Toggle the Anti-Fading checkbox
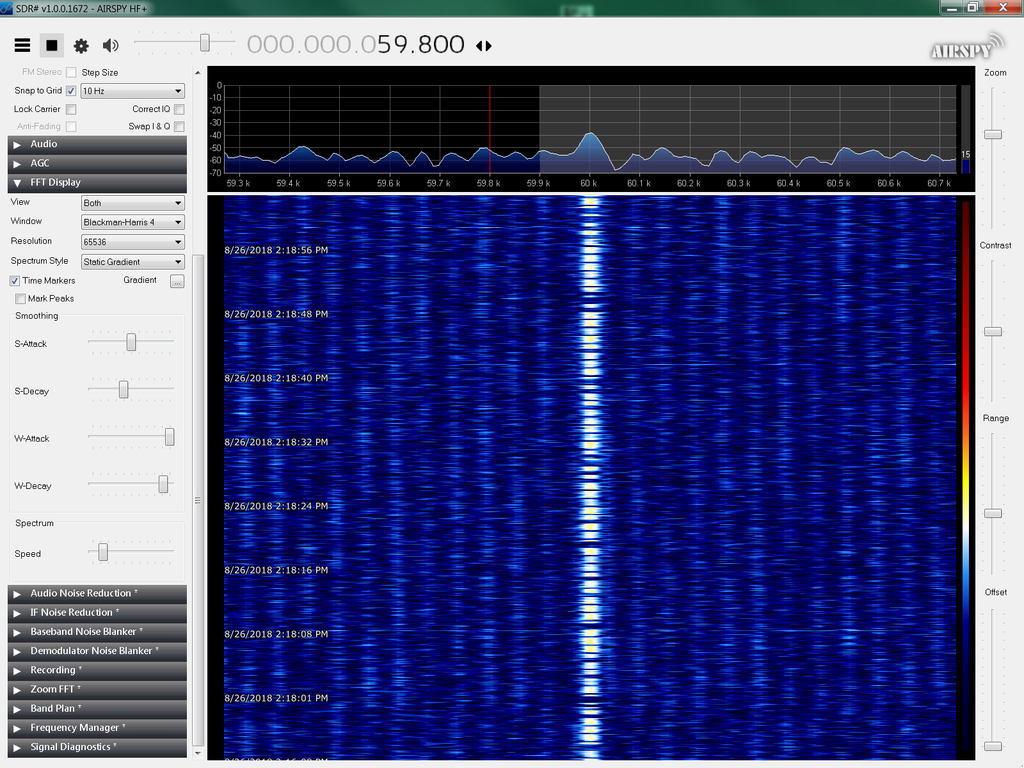The height and width of the screenshot is (768, 1024). tap(71, 126)
